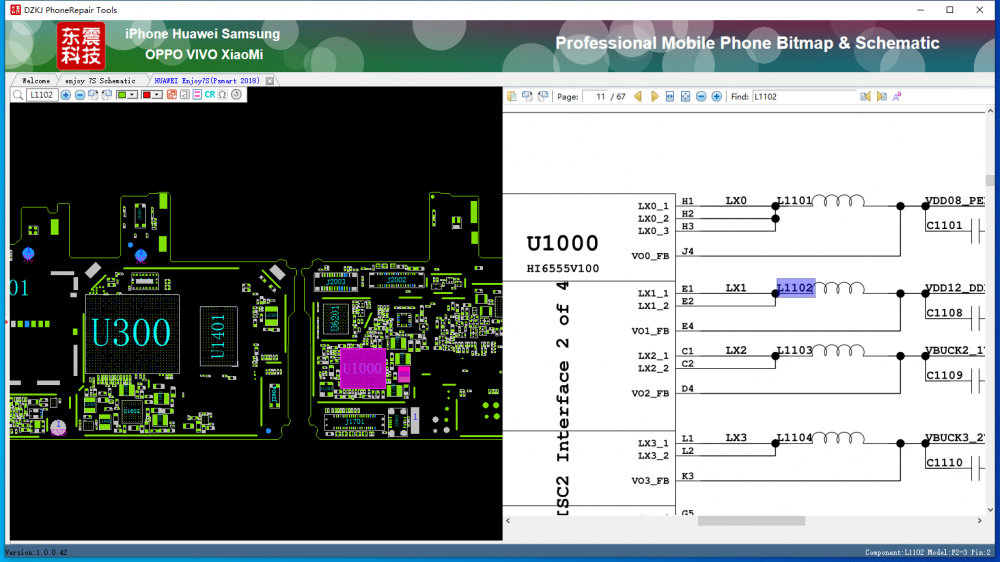Switch to the Welcome tab

click(35, 80)
